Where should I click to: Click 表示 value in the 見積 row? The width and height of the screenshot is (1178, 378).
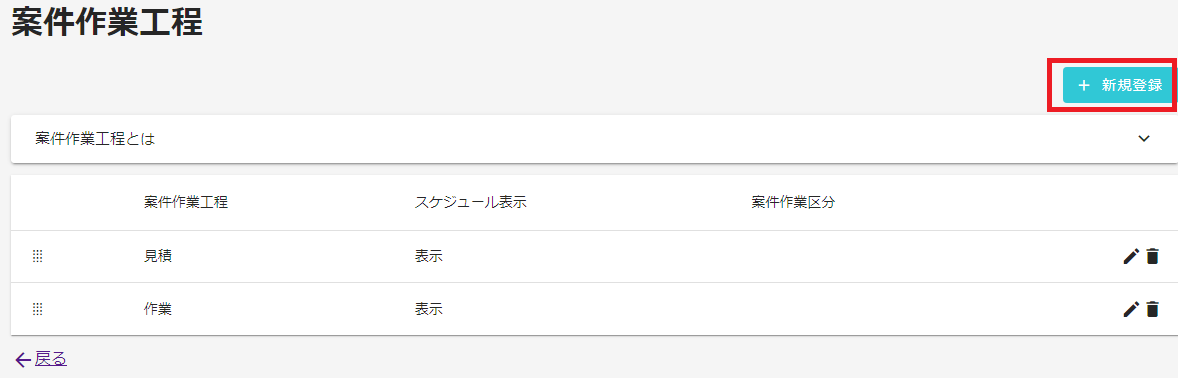tap(428, 256)
